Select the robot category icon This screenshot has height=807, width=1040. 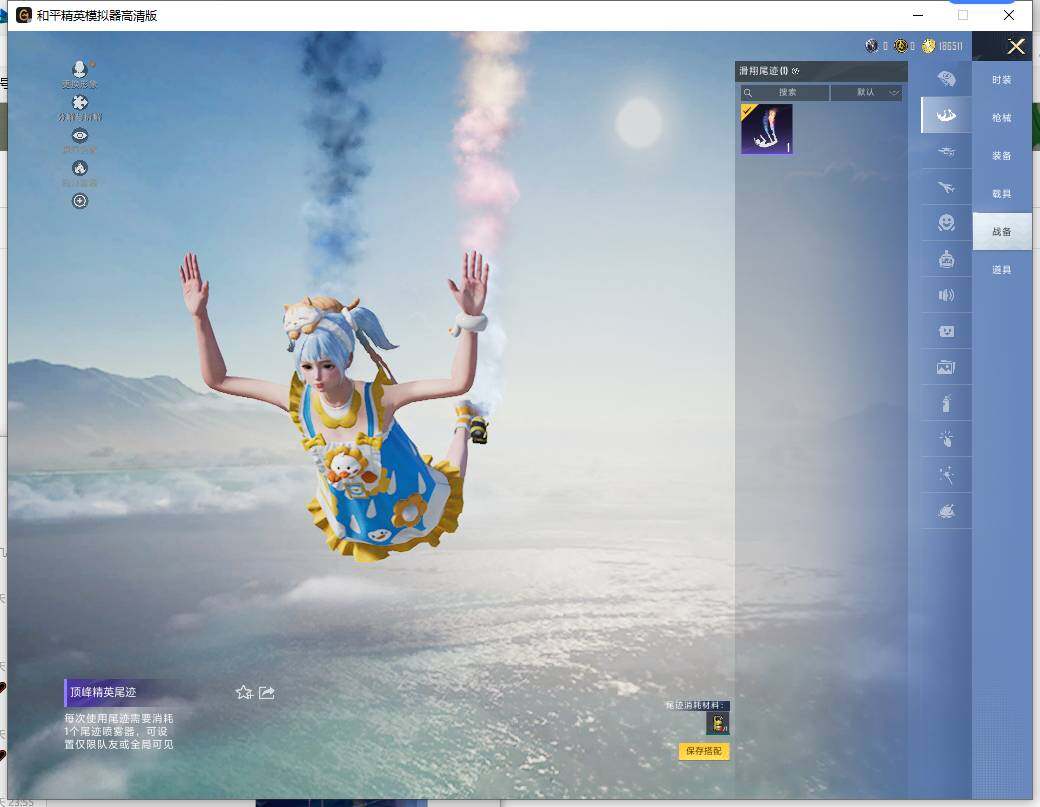pos(946,259)
